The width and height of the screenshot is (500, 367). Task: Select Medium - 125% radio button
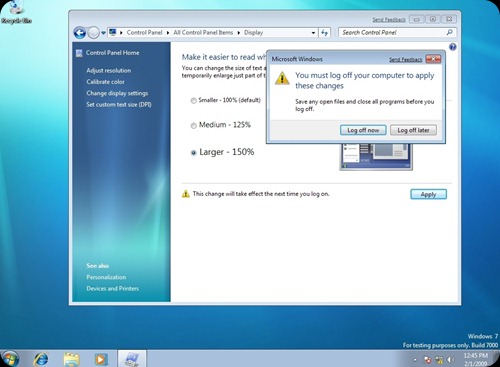193,125
